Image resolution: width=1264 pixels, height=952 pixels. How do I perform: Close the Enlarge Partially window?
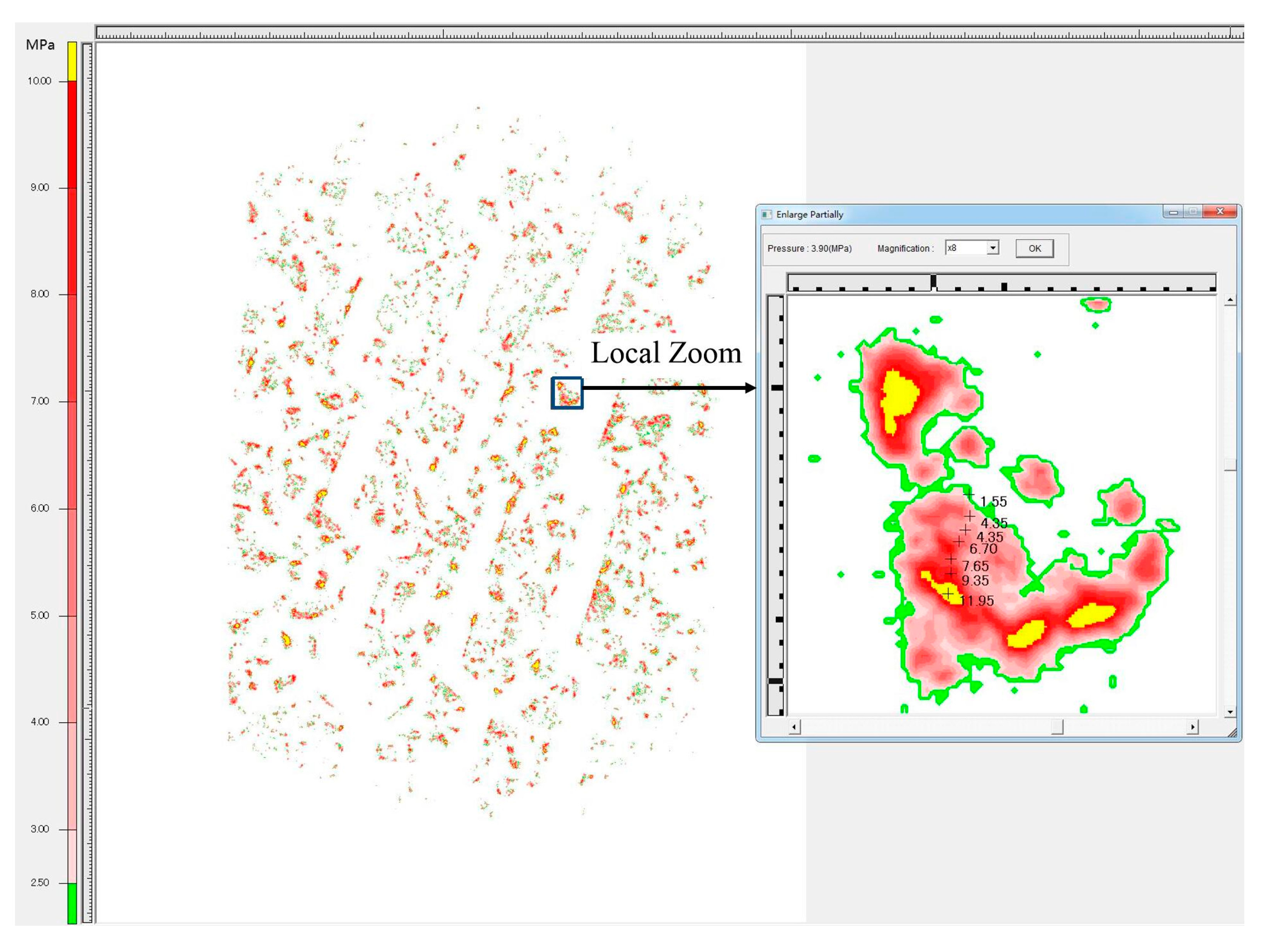click(1220, 212)
